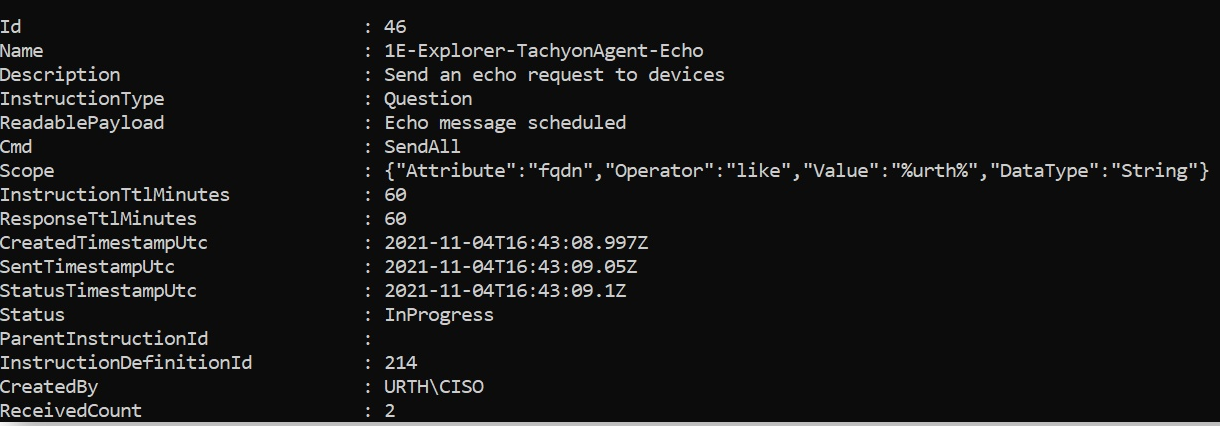
Task: Click the ReceivedCount field label
Action: pos(71,411)
